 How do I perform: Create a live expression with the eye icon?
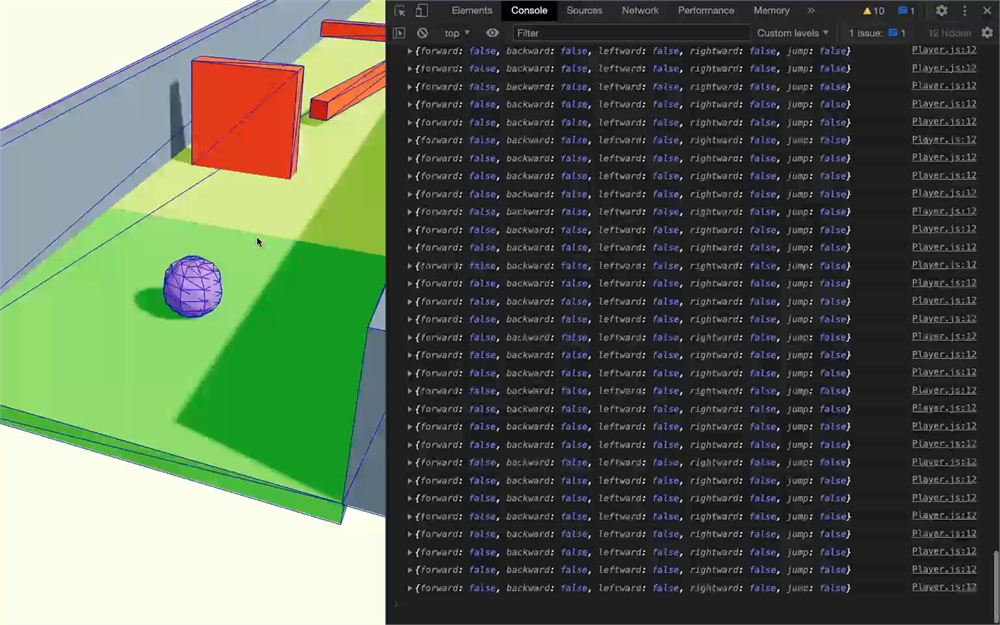tap(492, 33)
